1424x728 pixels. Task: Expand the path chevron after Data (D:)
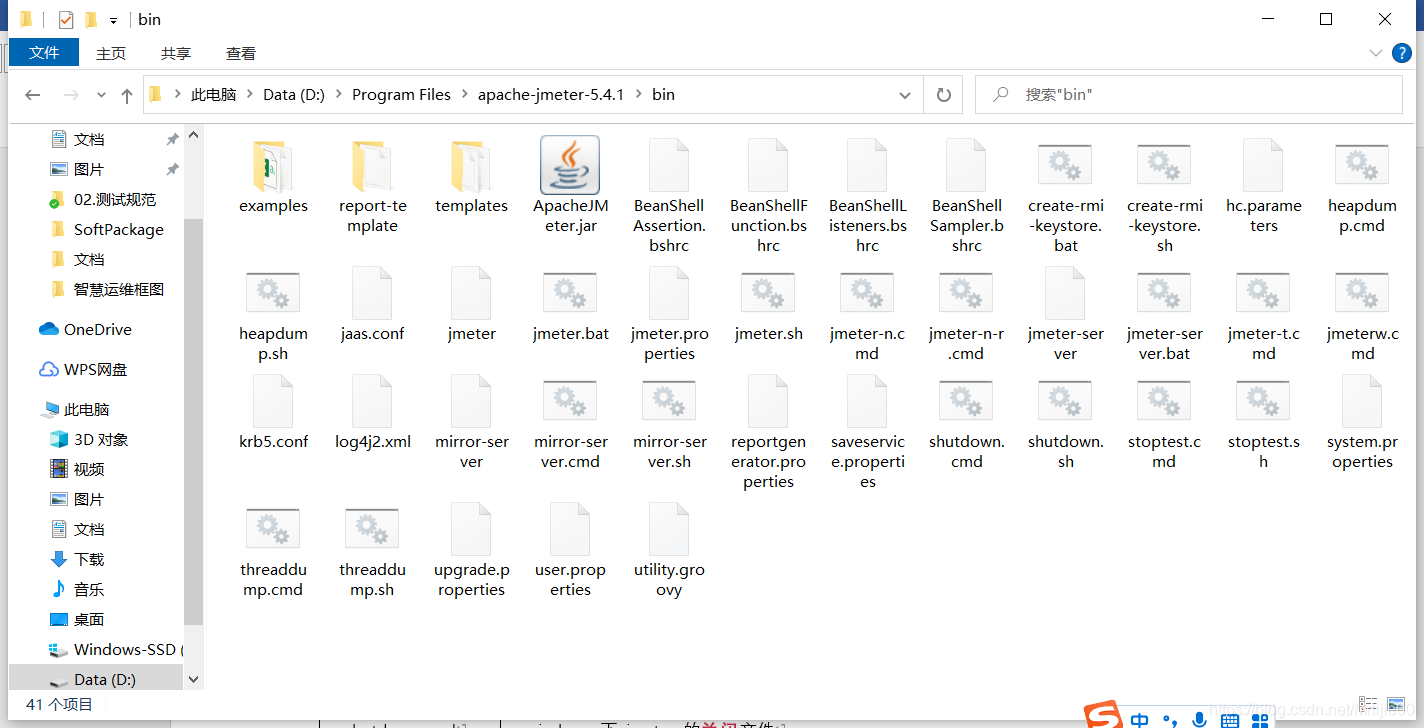[338, 95]
